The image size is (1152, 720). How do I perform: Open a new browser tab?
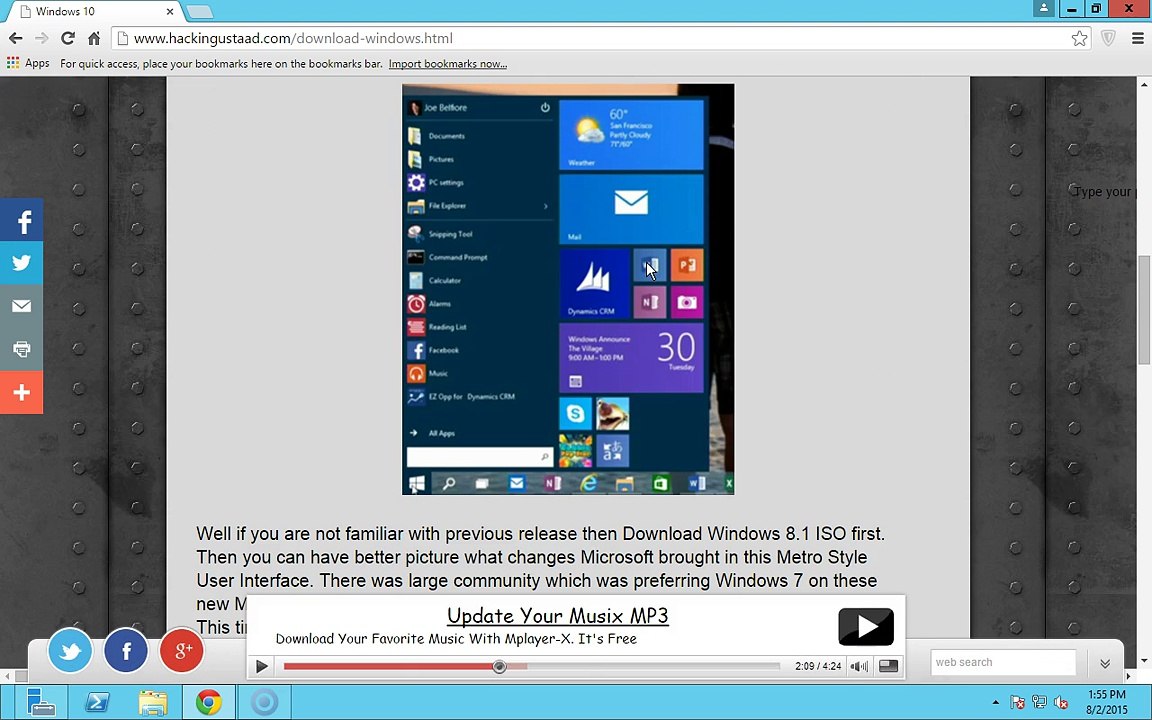199,11
